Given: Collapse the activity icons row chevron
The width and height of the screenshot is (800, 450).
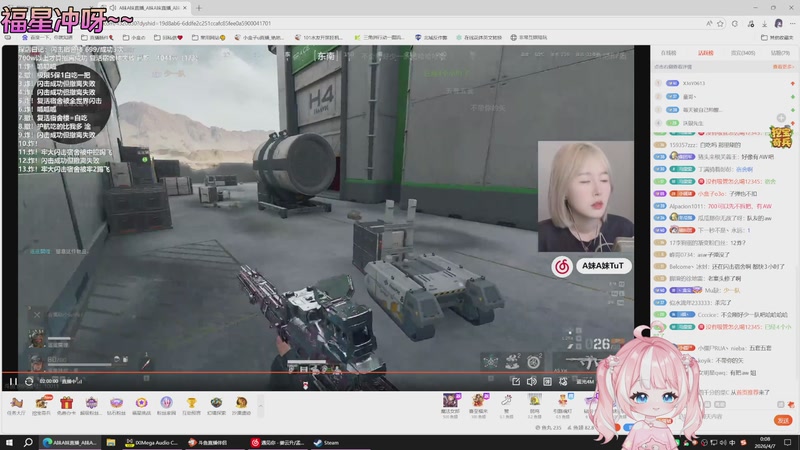Looking at the screenshot, I should point(261,406).
